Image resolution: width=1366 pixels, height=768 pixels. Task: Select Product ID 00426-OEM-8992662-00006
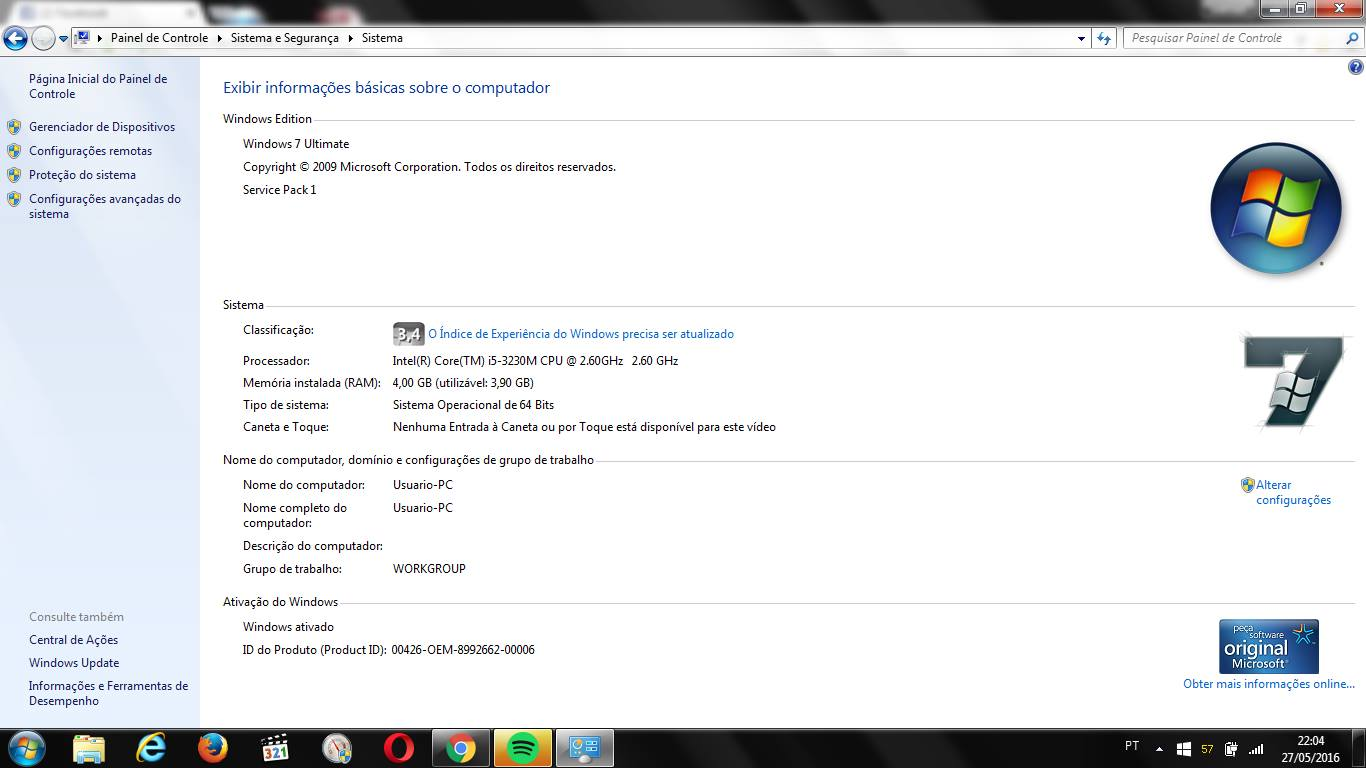click(x=463, y=650)
